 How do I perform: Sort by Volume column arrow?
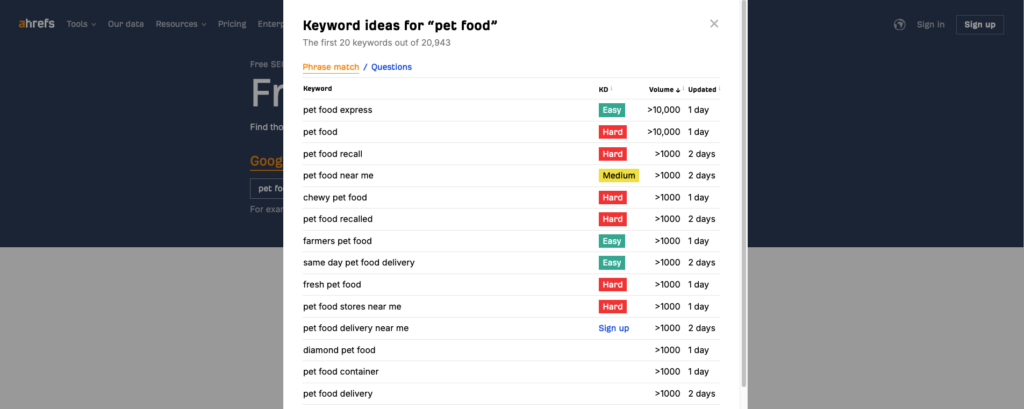click(678, 90)
